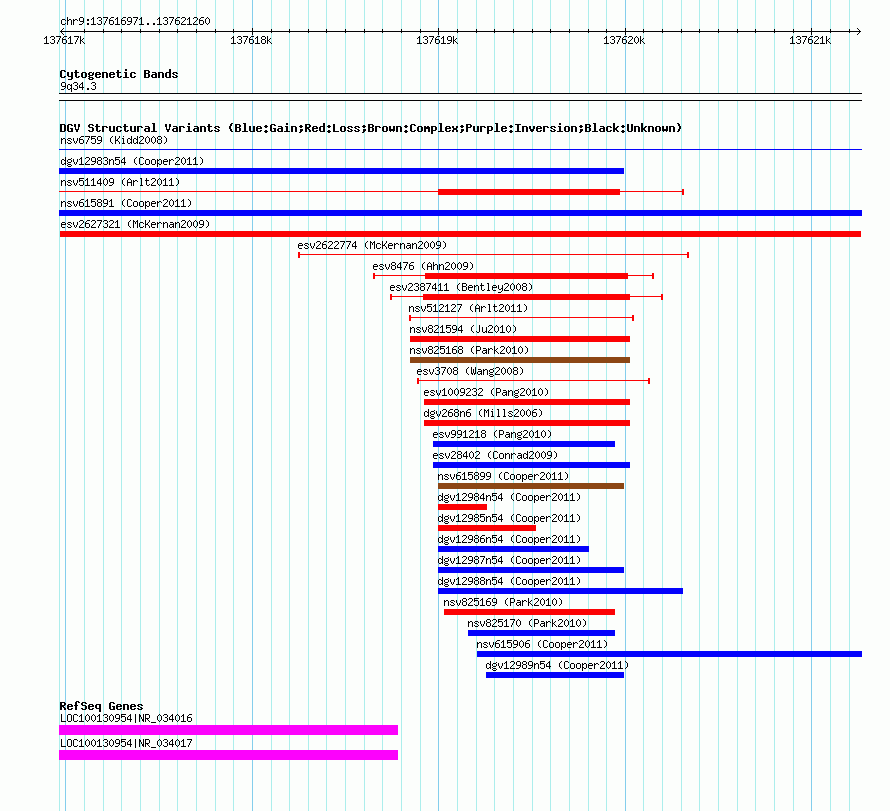Open the esv991218 (Pang2010) variant
890x811 pixels.
492,434
